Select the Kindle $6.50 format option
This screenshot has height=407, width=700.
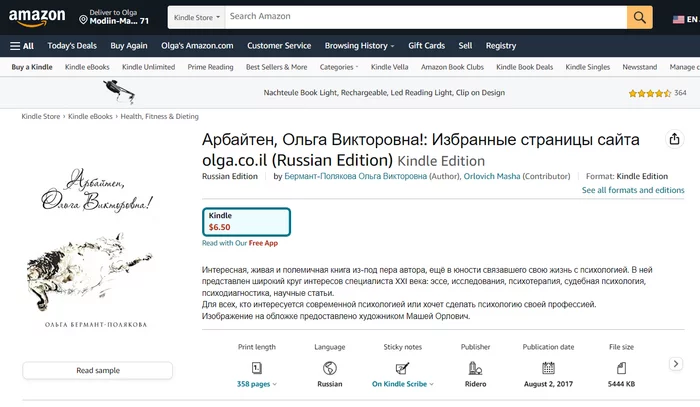(246, 222)
